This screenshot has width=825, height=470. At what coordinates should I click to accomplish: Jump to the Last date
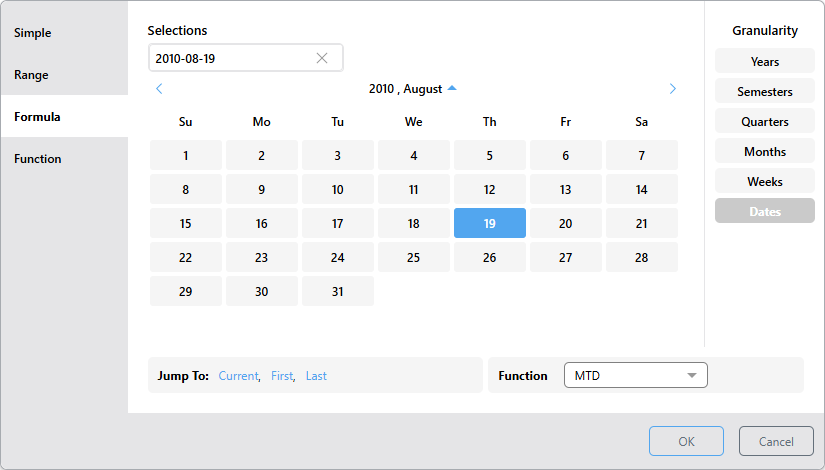(x=316, y=376)
